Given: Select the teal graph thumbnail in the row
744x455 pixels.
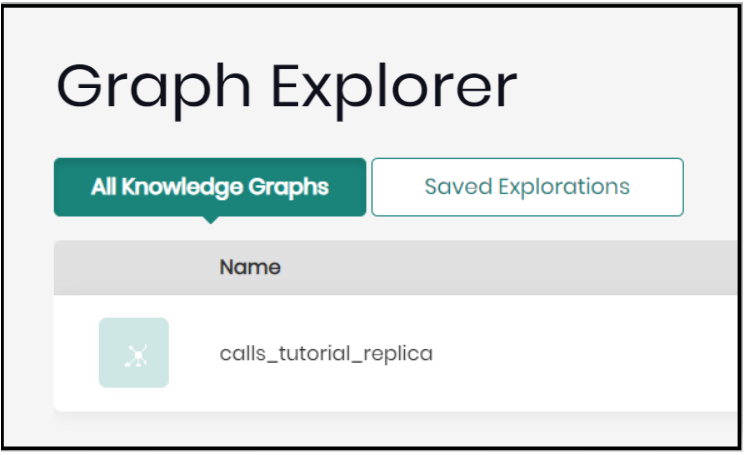Looking at the screenshot, I should coord(134,353).
